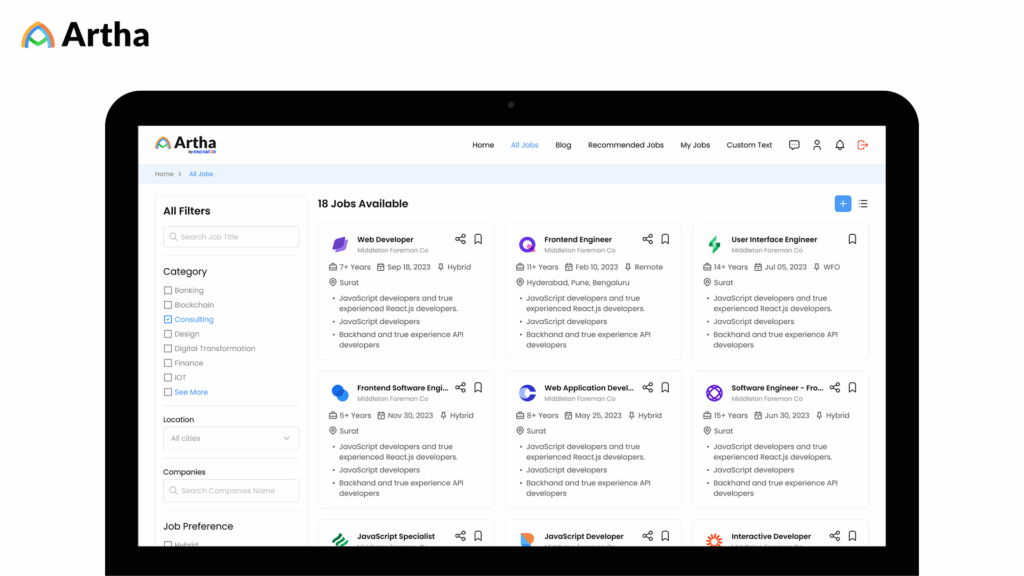Screen dimensions: 1024x576
Task: Bookmark the Frontend Engineer job
Action: (665, 239)
